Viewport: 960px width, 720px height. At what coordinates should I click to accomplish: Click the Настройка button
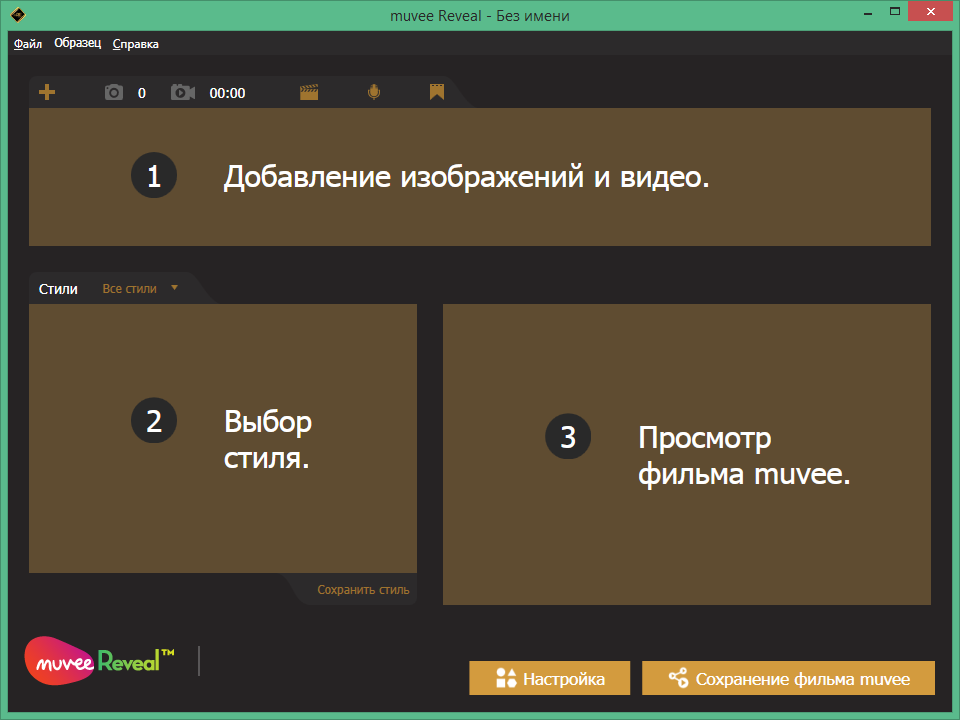tap(549, 678)
